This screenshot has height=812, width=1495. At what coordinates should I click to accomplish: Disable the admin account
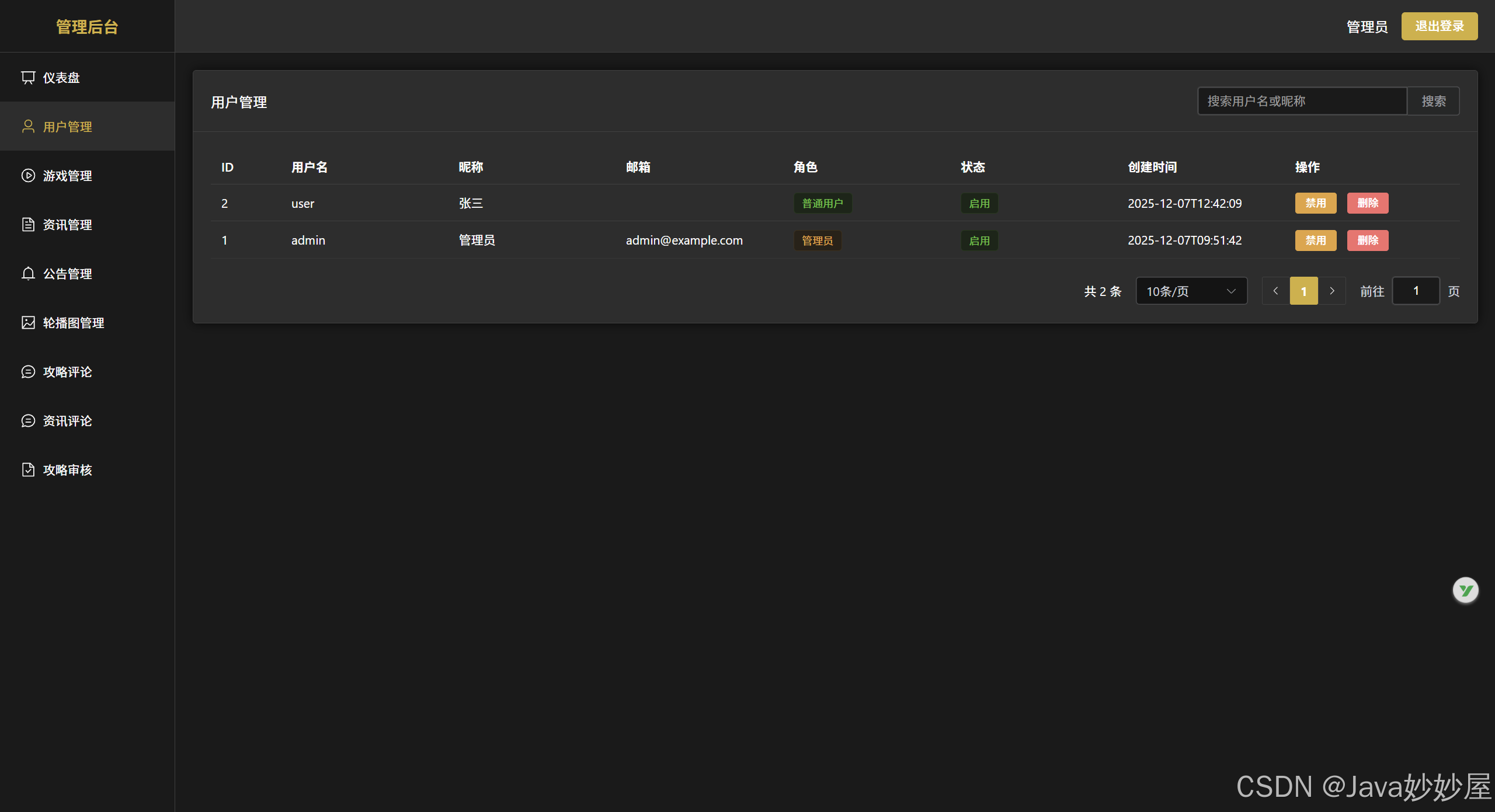coord(1315,241)
